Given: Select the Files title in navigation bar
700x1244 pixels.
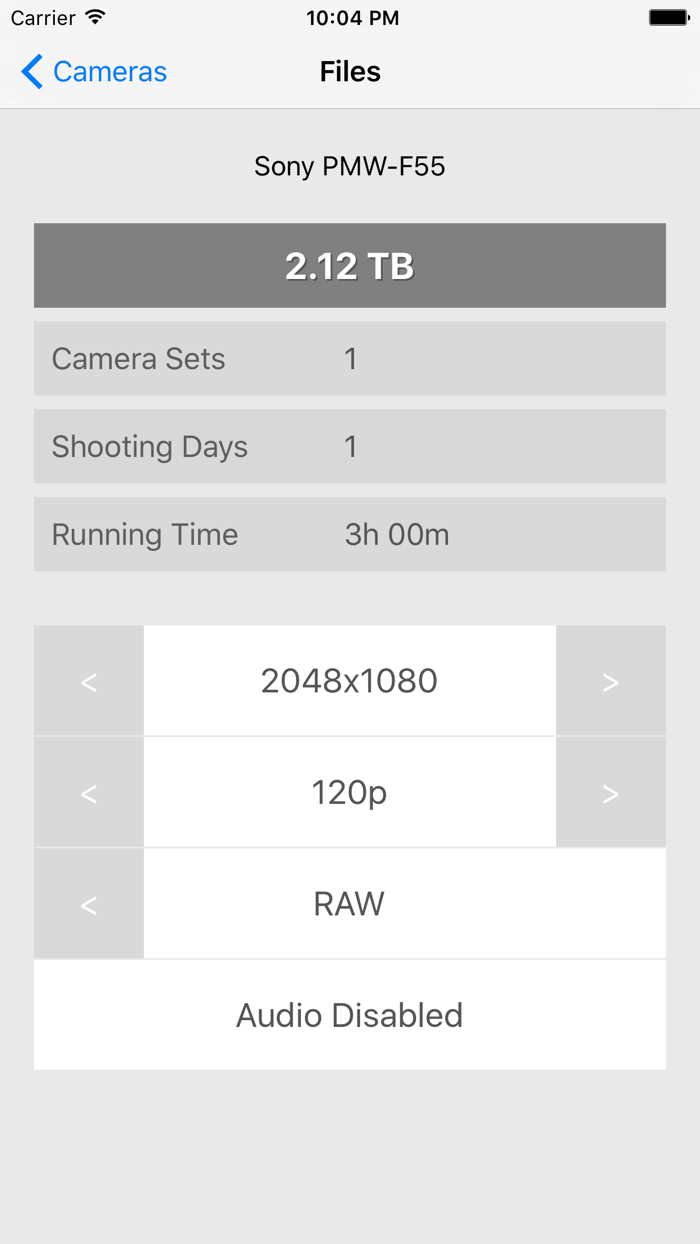Looking at the screenshot, I should [x=349, y=71].
